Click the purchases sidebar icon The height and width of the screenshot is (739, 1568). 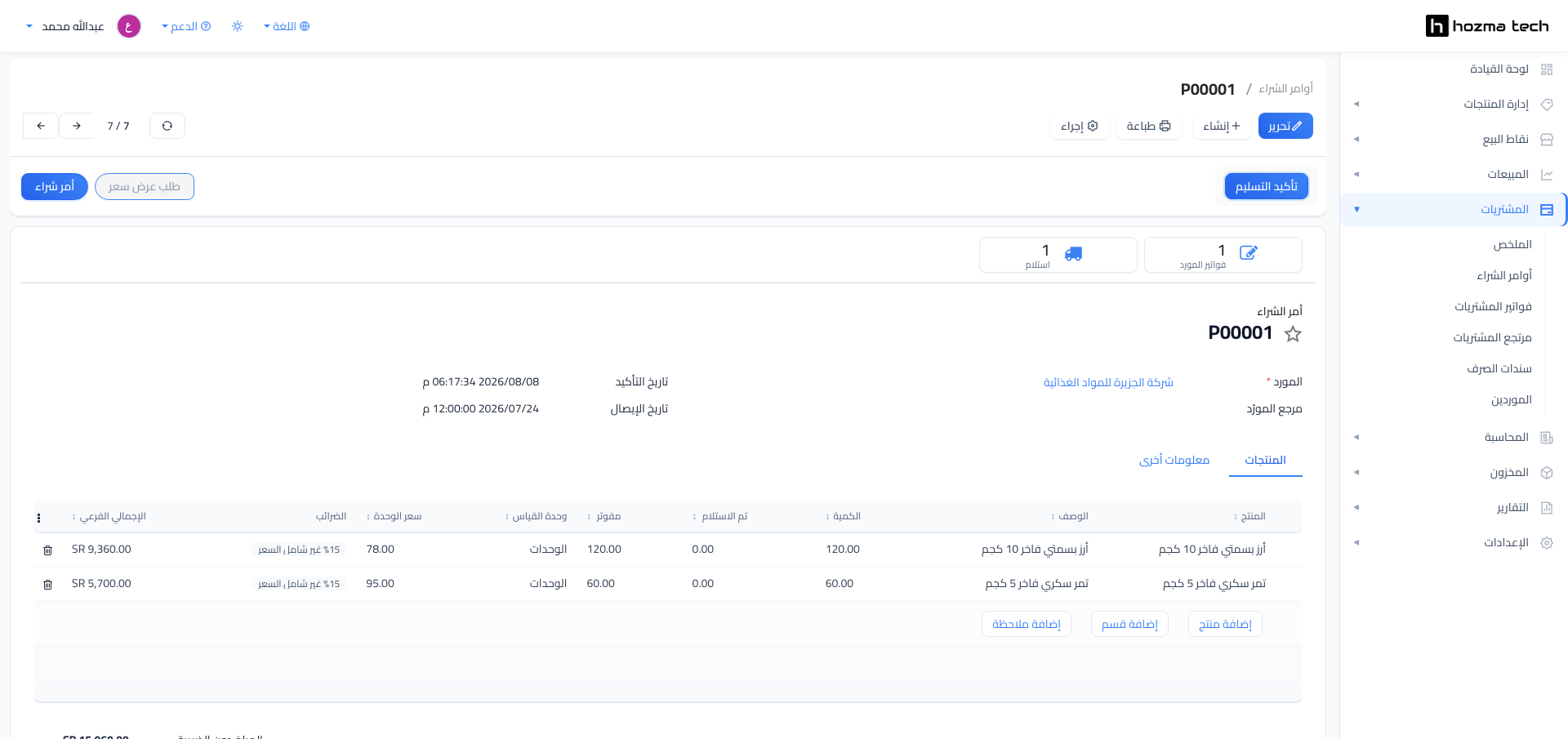click(x=1547, y=210)
